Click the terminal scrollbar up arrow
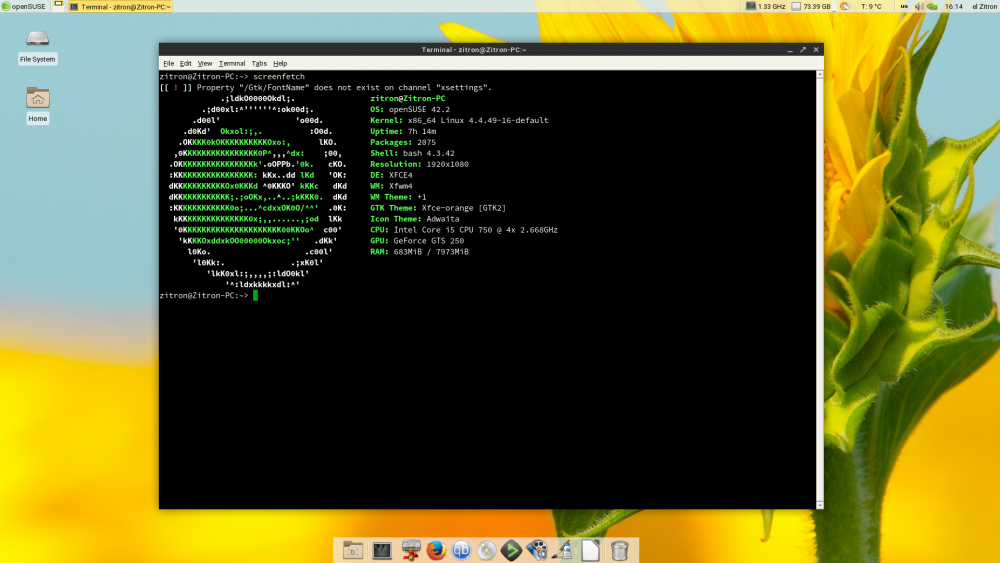1000x563 pixels. (820, 75)
